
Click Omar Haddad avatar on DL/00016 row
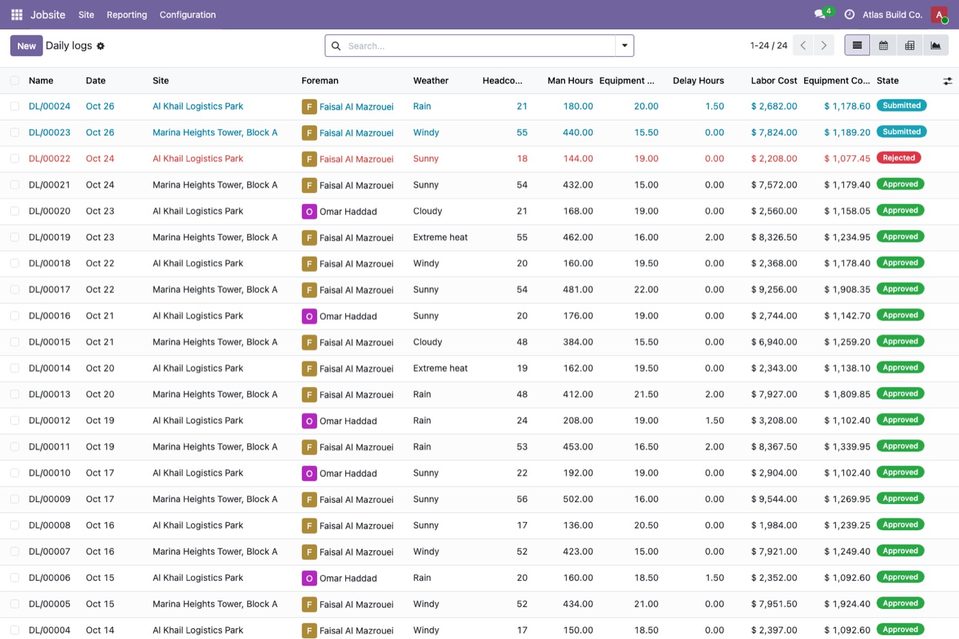pos(309,316)
